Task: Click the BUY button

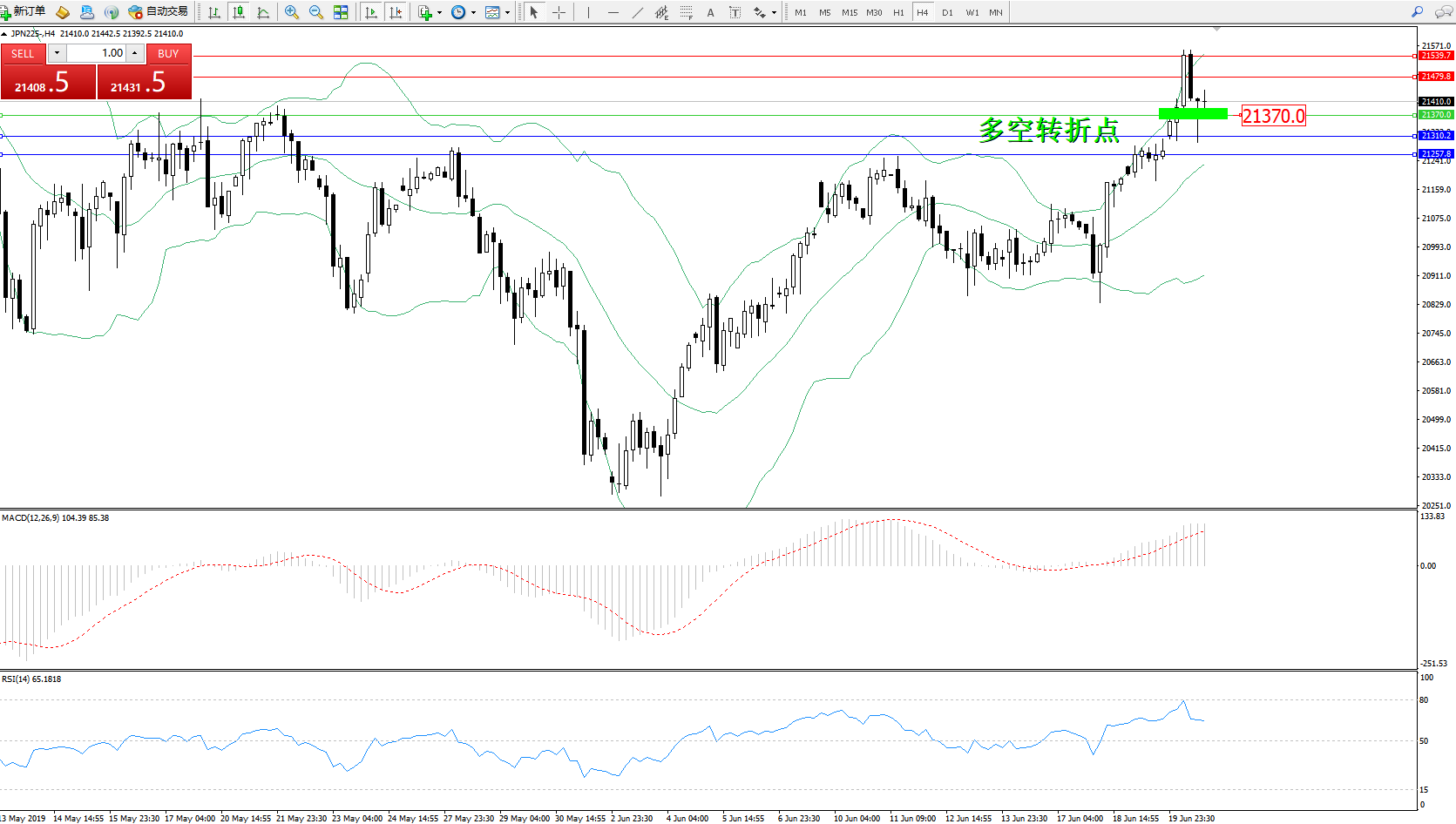Action: (x=168, y=54)
